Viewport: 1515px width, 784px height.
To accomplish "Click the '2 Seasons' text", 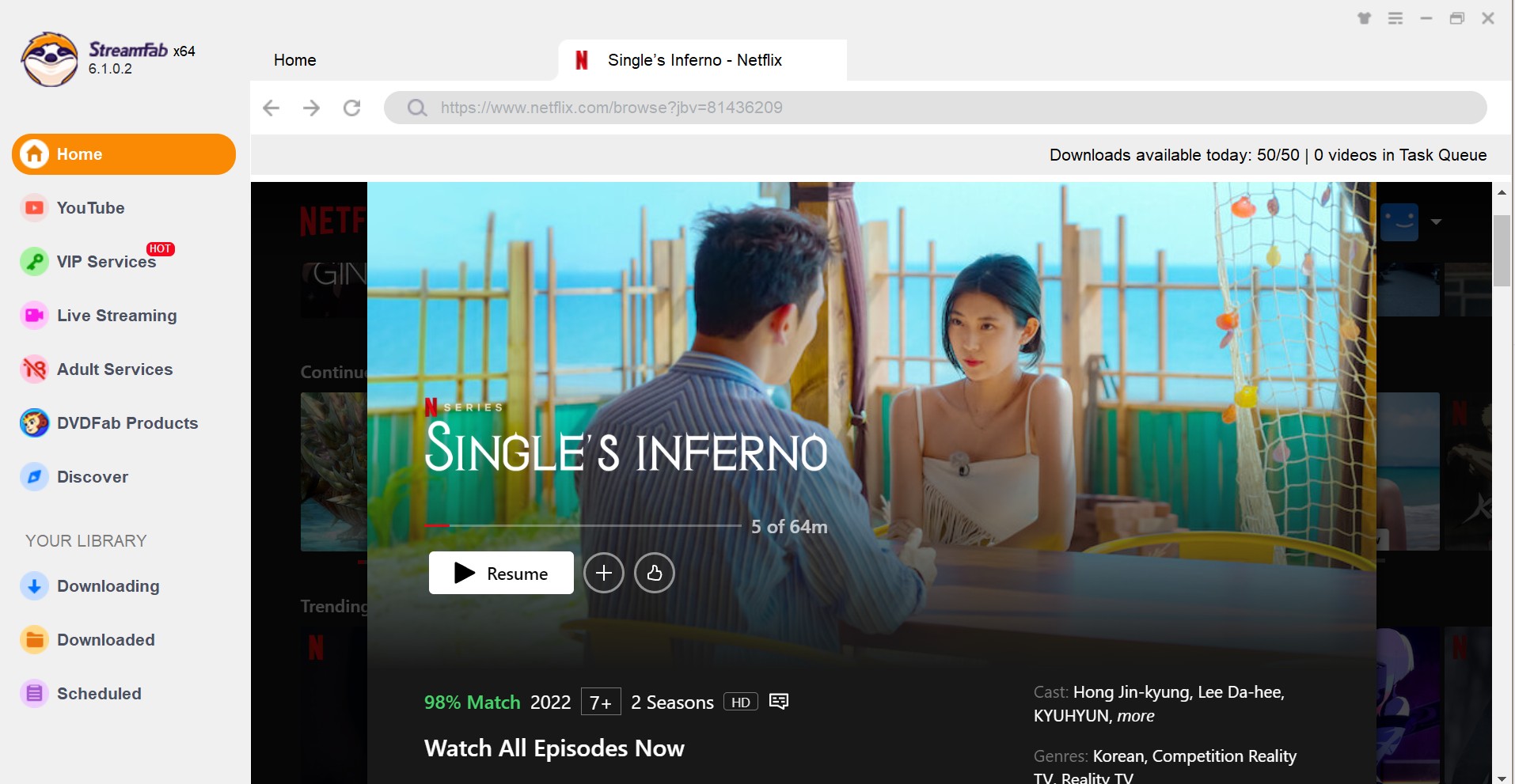I will (672, 703).
